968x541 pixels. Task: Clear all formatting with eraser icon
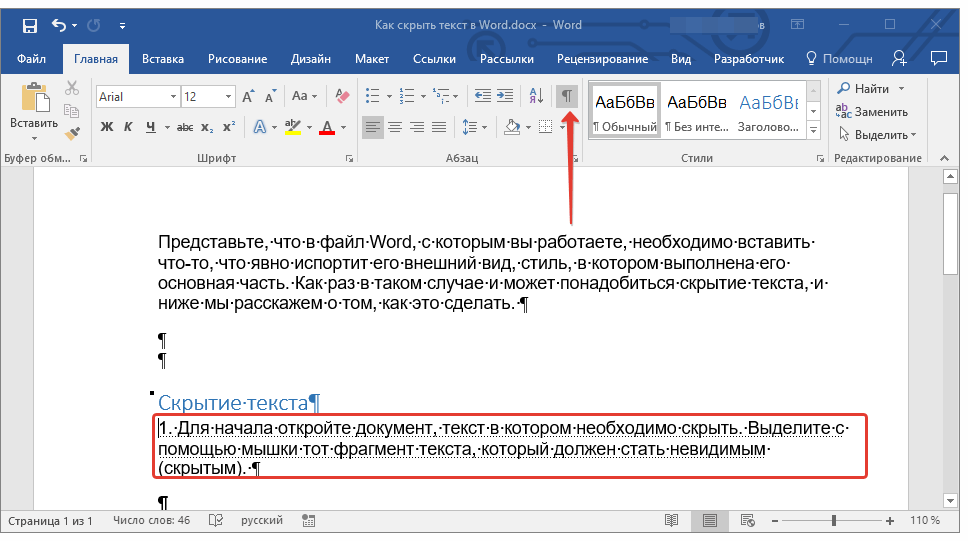click(x=343, y=97)
